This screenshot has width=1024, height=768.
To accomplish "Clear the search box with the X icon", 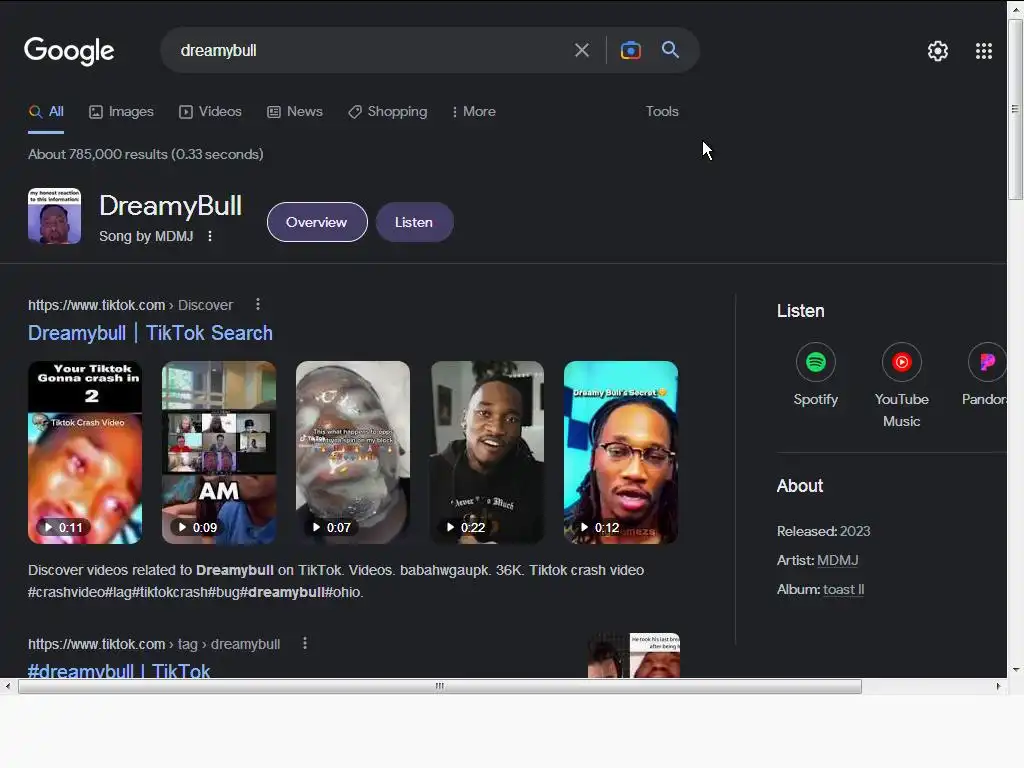I will pos(581,50).
